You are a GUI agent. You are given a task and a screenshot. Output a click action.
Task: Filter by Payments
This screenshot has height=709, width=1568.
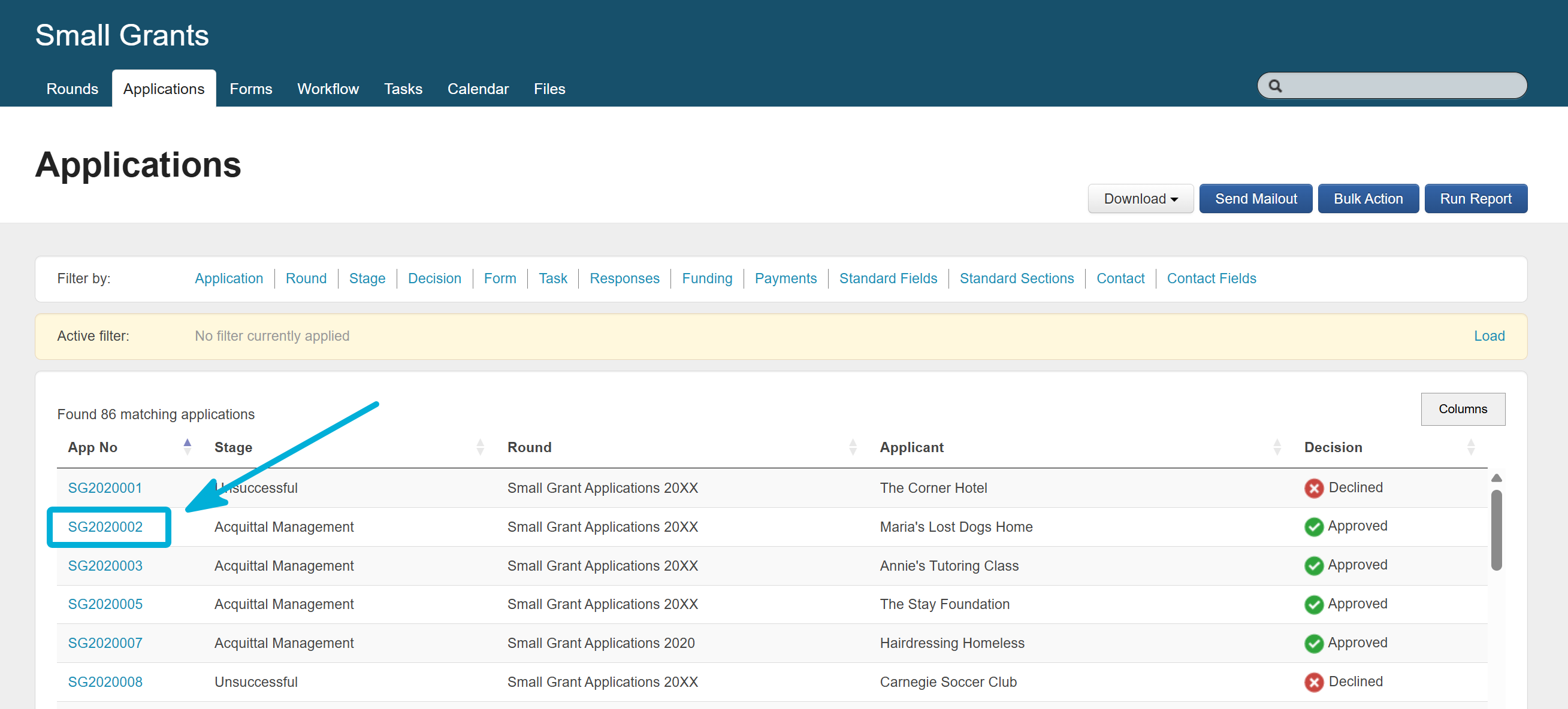point(786,278)
